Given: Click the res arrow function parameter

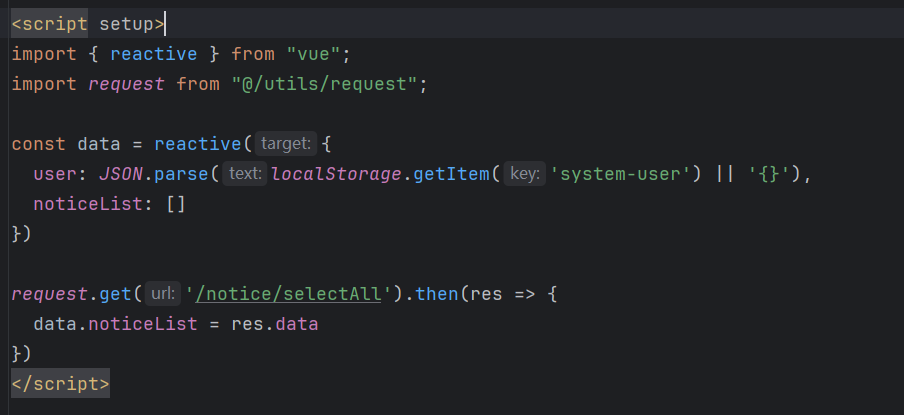Looking at the screenshot, I should click(486, 294).
